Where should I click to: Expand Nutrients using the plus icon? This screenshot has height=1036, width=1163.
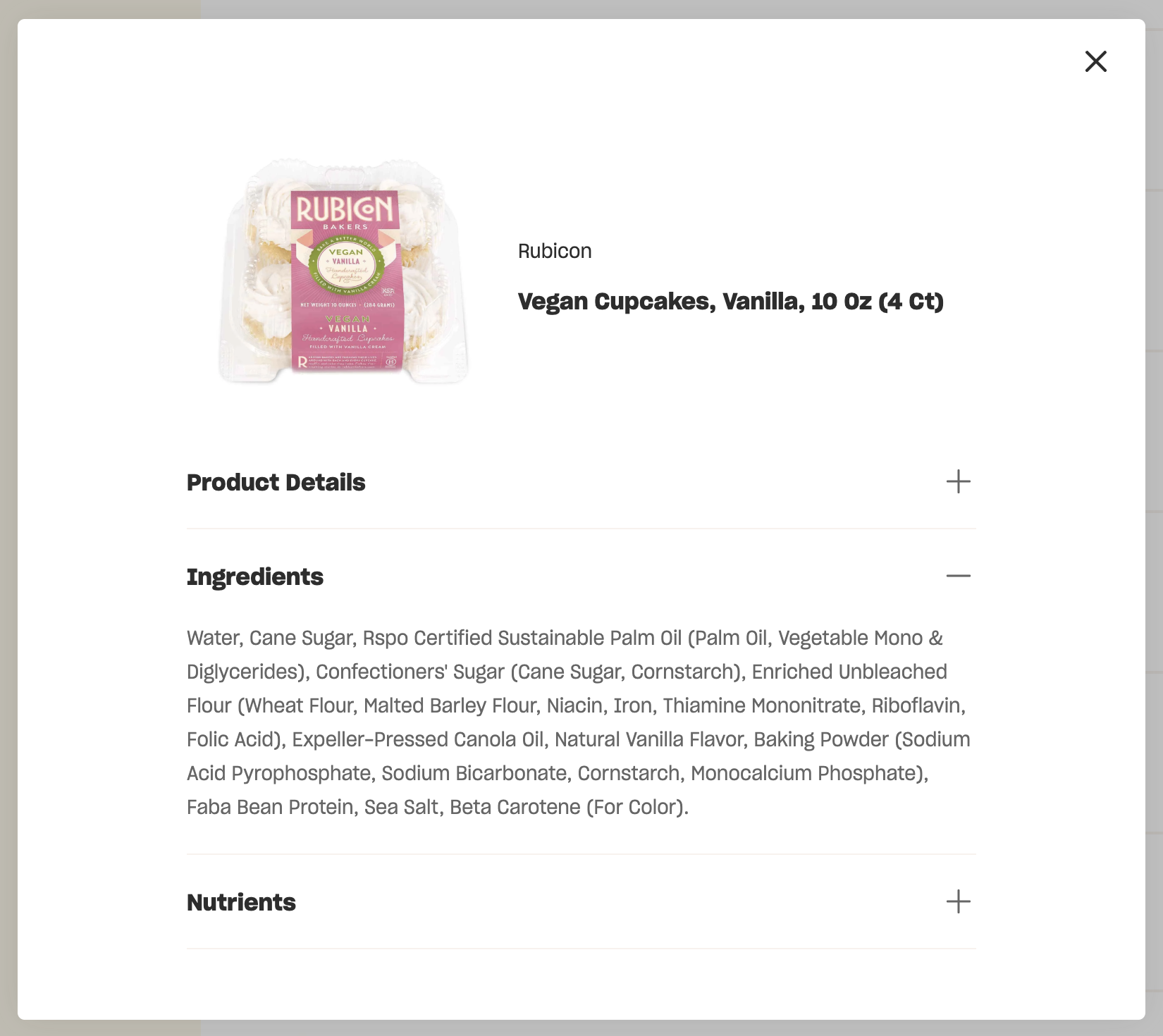tap(958, 901)
